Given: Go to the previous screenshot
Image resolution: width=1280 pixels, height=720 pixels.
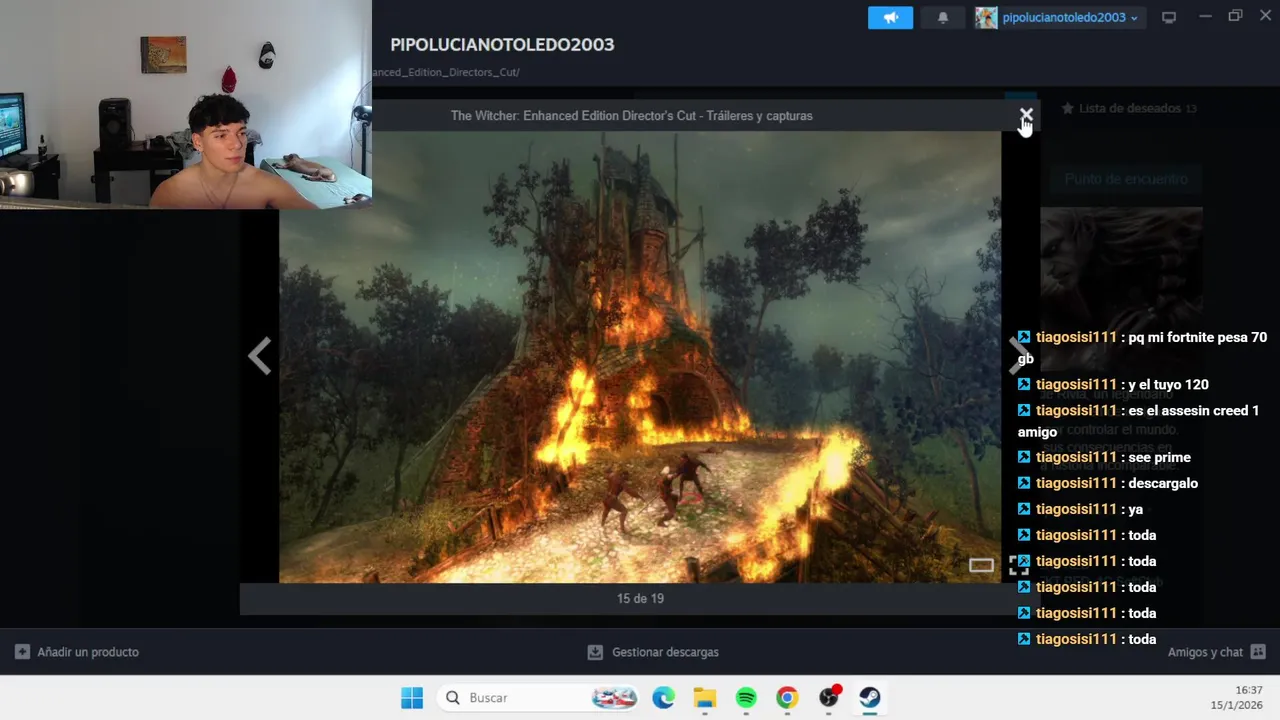Looking at the screenshot, I should click(260, 356).
